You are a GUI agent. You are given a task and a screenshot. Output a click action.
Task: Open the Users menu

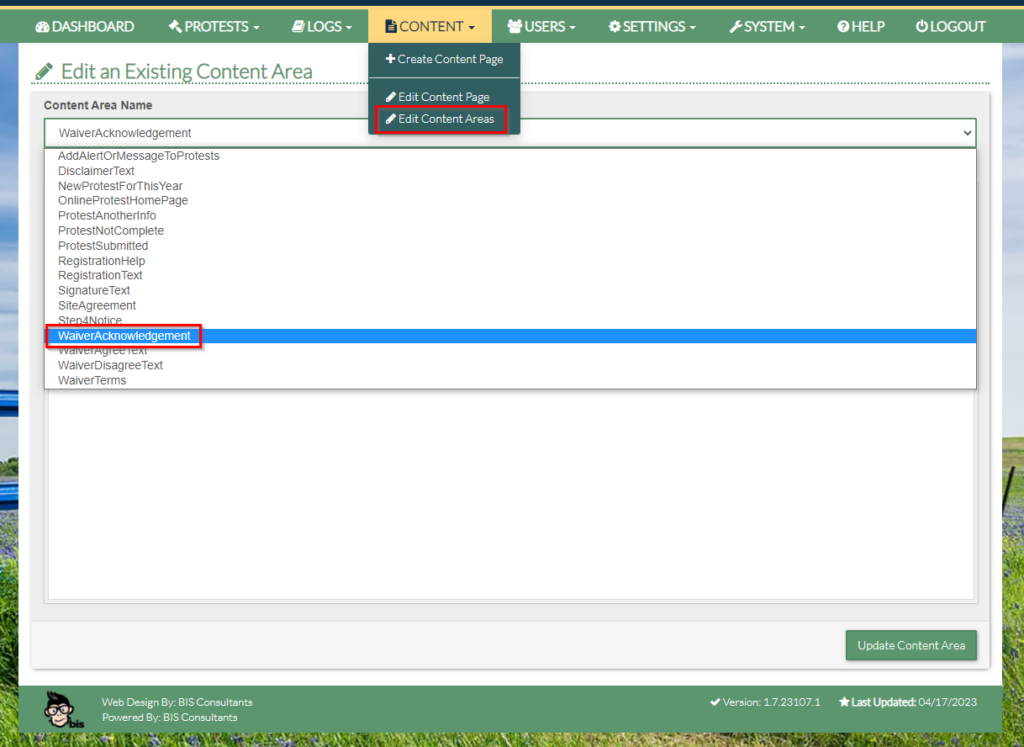pos(541,26)
